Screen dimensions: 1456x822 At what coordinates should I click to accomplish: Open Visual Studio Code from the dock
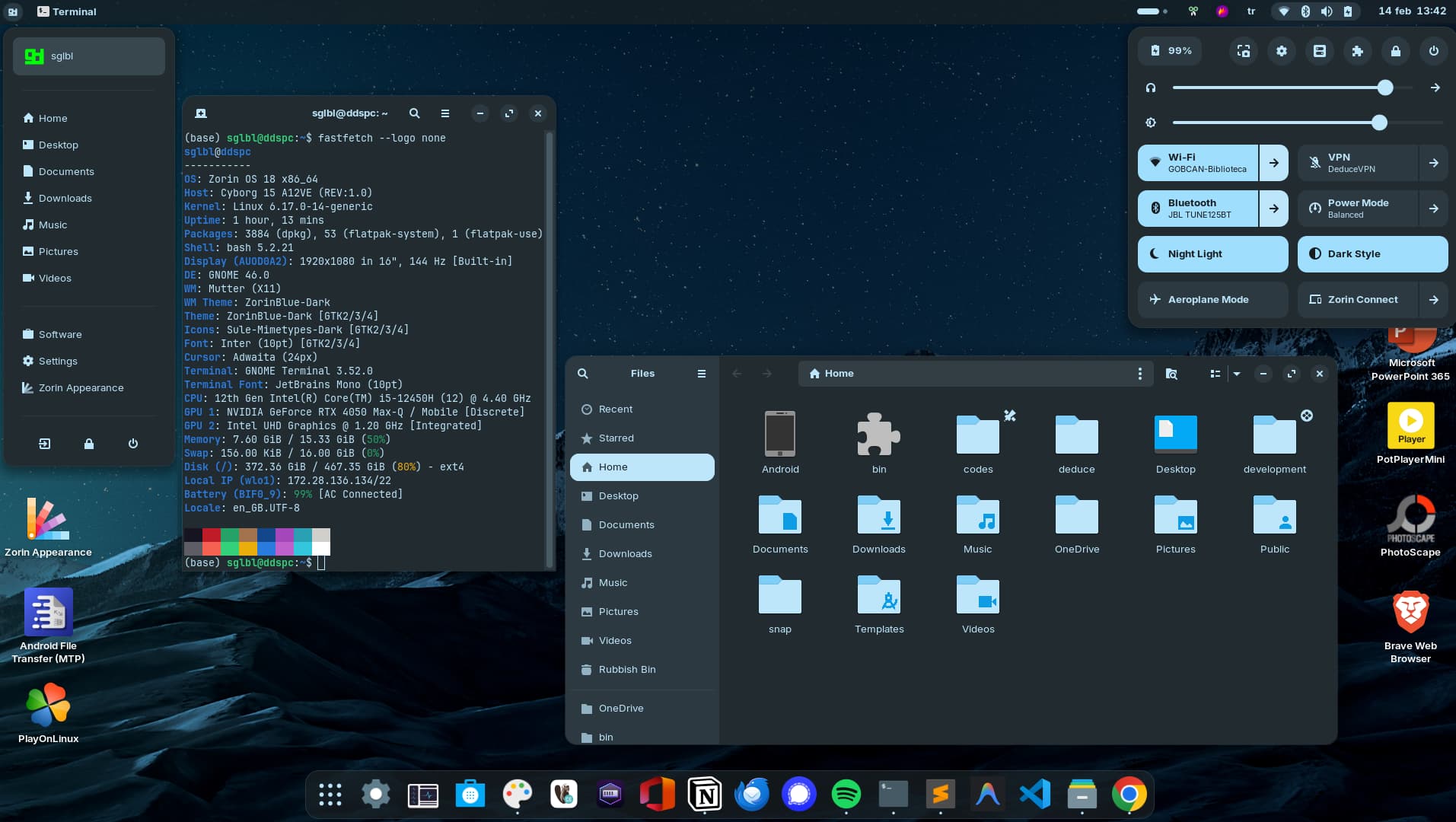pyautogui.click(x=1034, y=795)
